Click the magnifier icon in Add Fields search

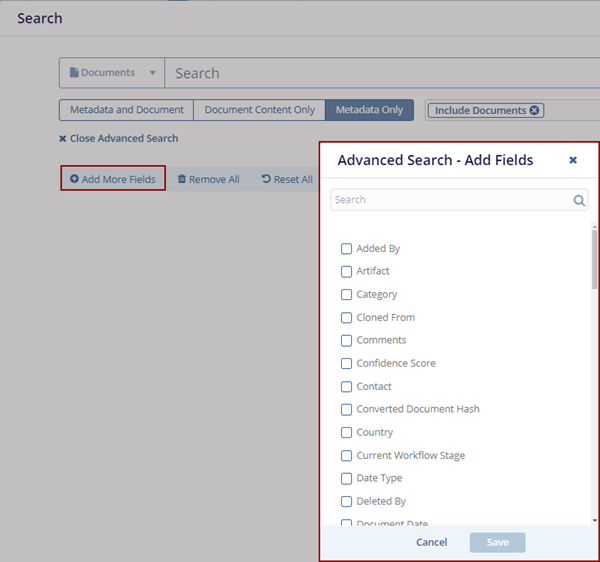579,200
